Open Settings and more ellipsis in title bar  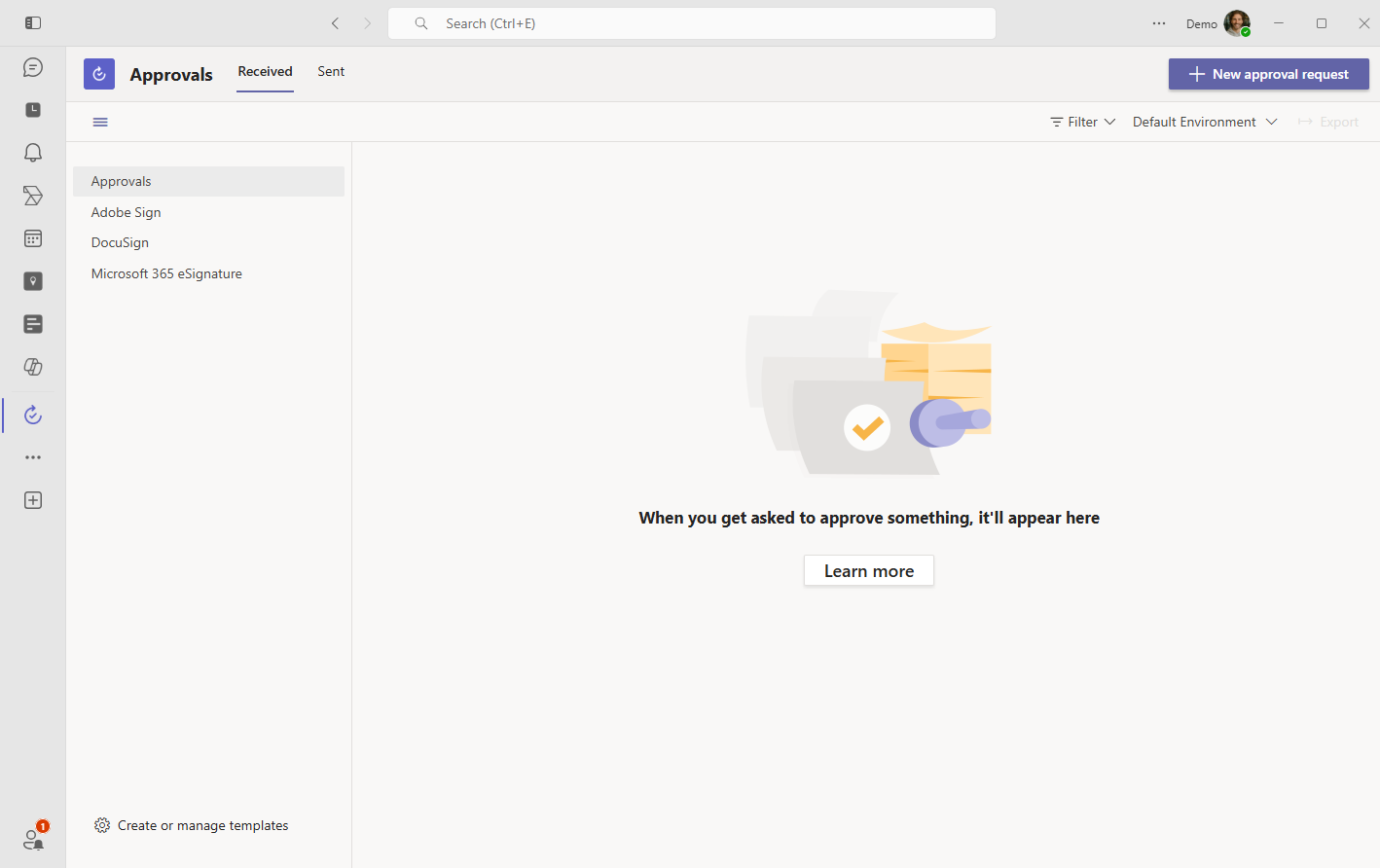tap(1159, 23)
